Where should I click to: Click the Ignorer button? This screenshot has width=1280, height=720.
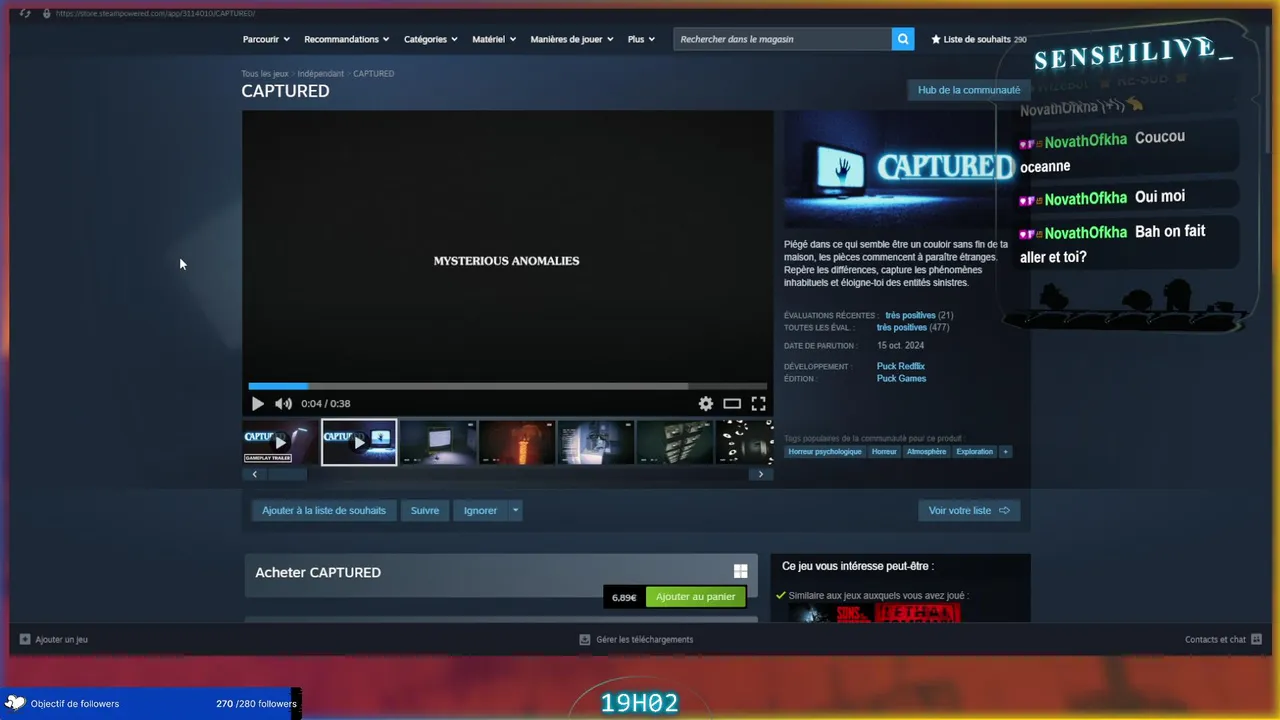(x=480, y=510)
